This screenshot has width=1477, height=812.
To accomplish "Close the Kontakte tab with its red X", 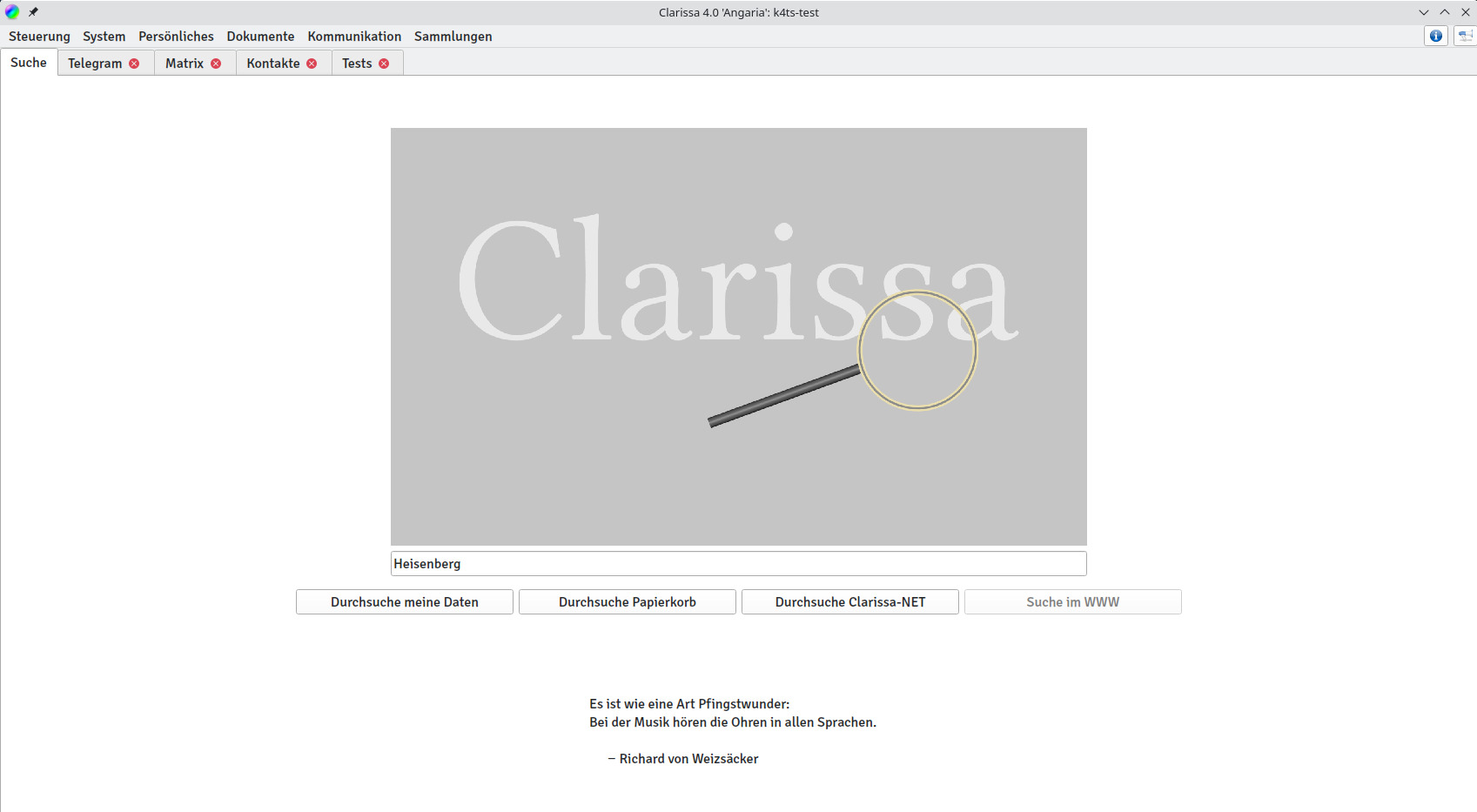I will 312,64.
